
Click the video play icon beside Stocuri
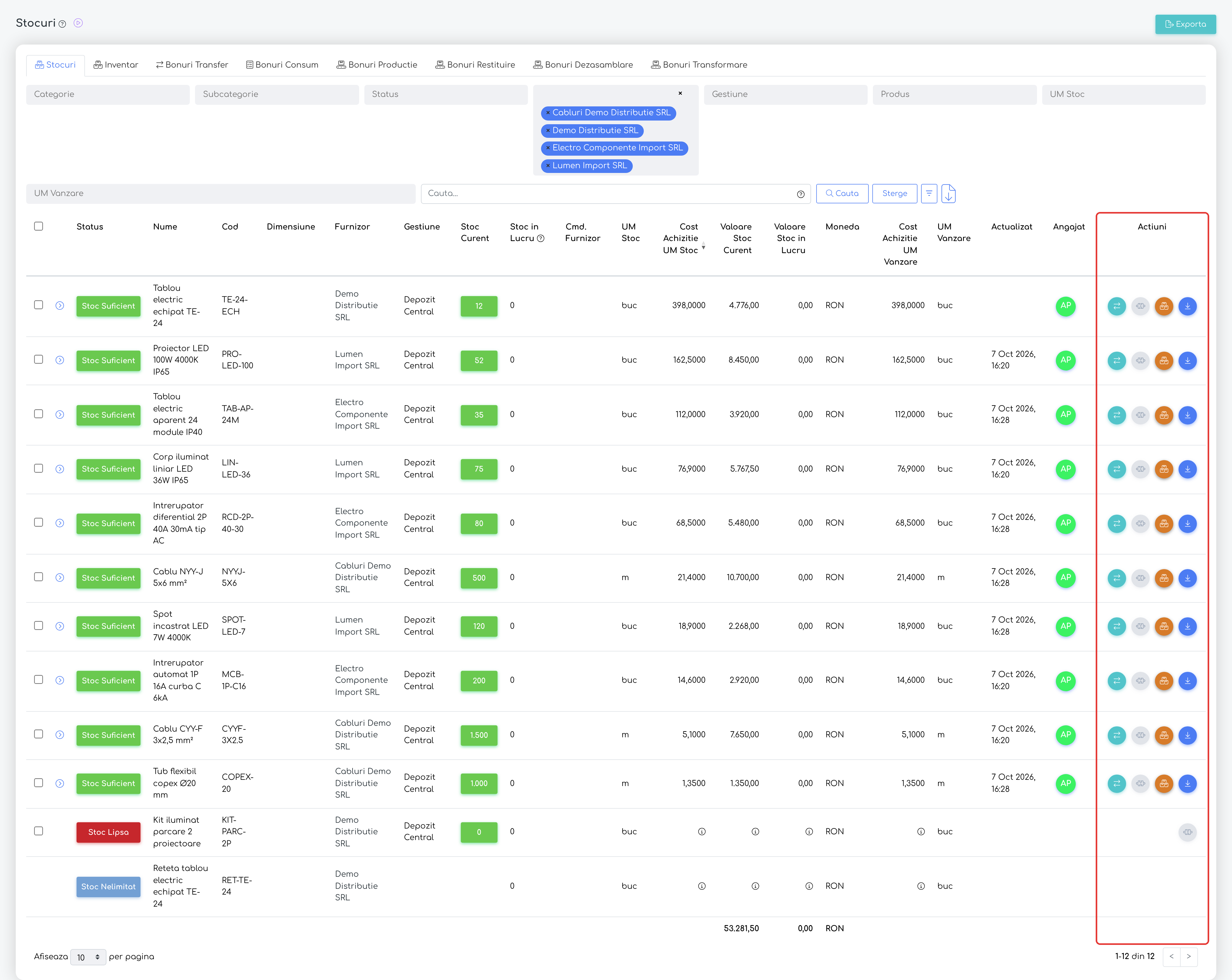78,23
